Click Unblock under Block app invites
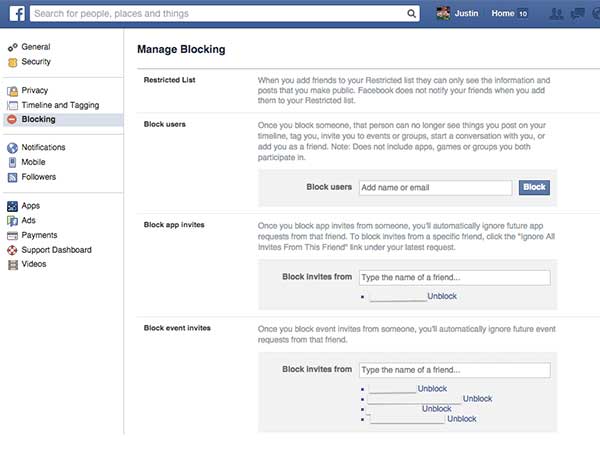The width and height of the screenshot is (600, 450). pos(442,297)
